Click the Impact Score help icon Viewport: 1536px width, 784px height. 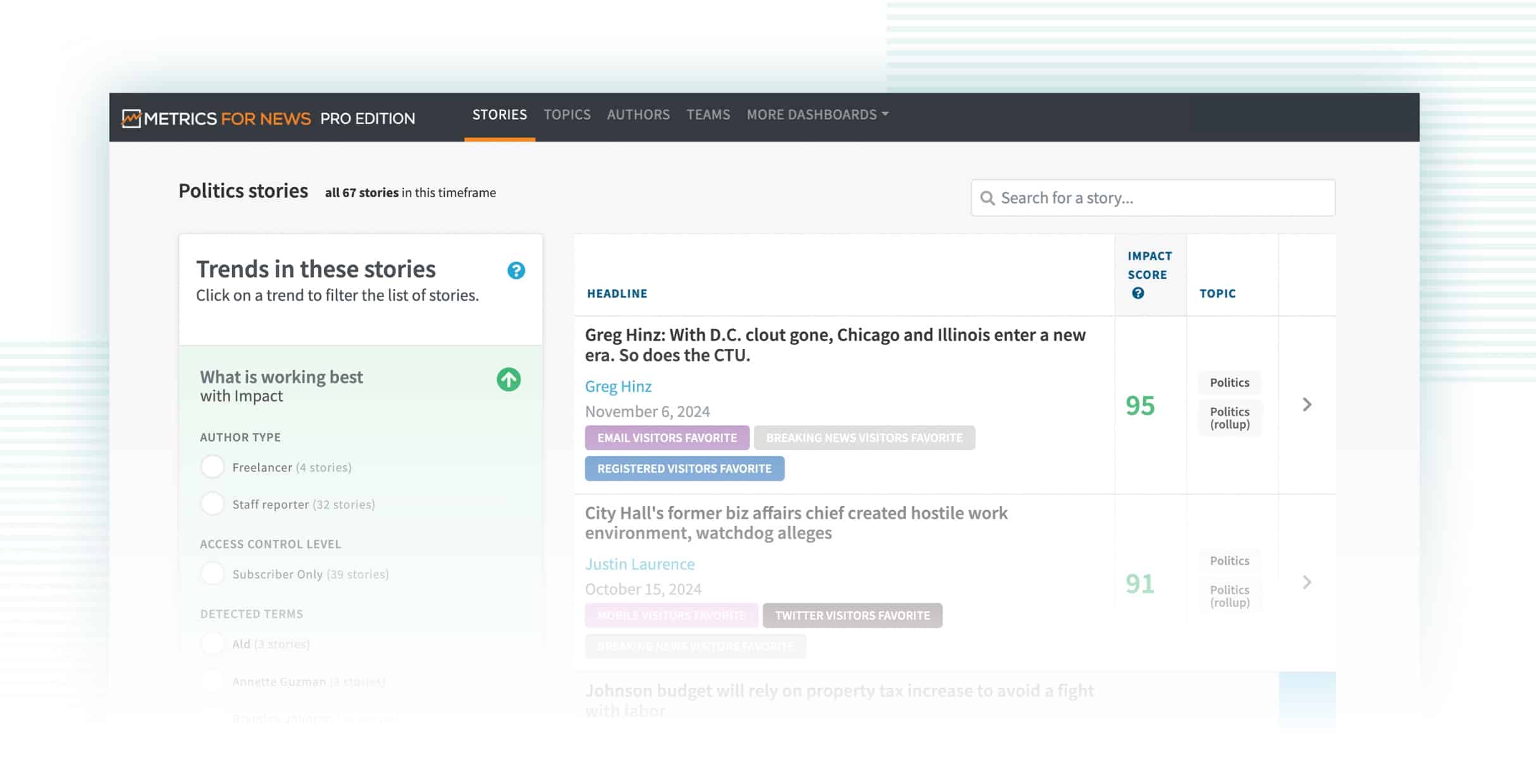click(x=1137, y=293)
